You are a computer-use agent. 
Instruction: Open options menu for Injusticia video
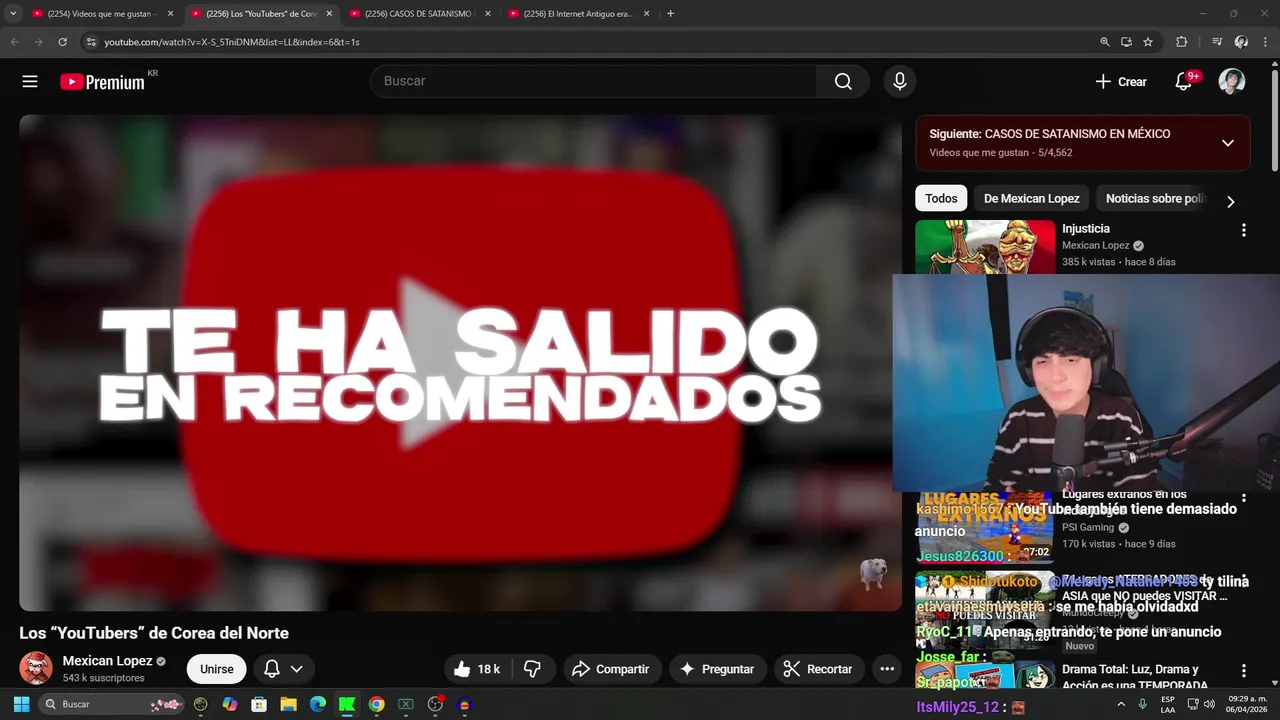[x=1244, y=230]
